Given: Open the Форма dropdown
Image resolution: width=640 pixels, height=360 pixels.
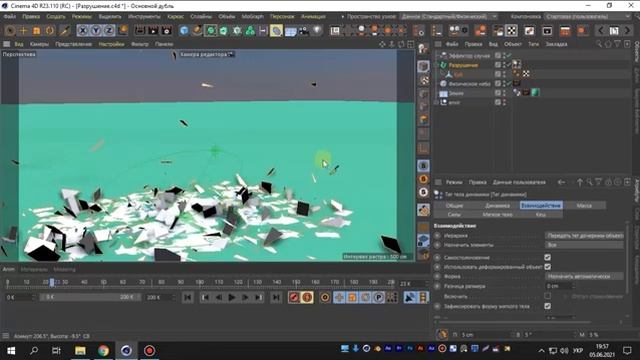Looking at the screenshot, I should [584, 276].
